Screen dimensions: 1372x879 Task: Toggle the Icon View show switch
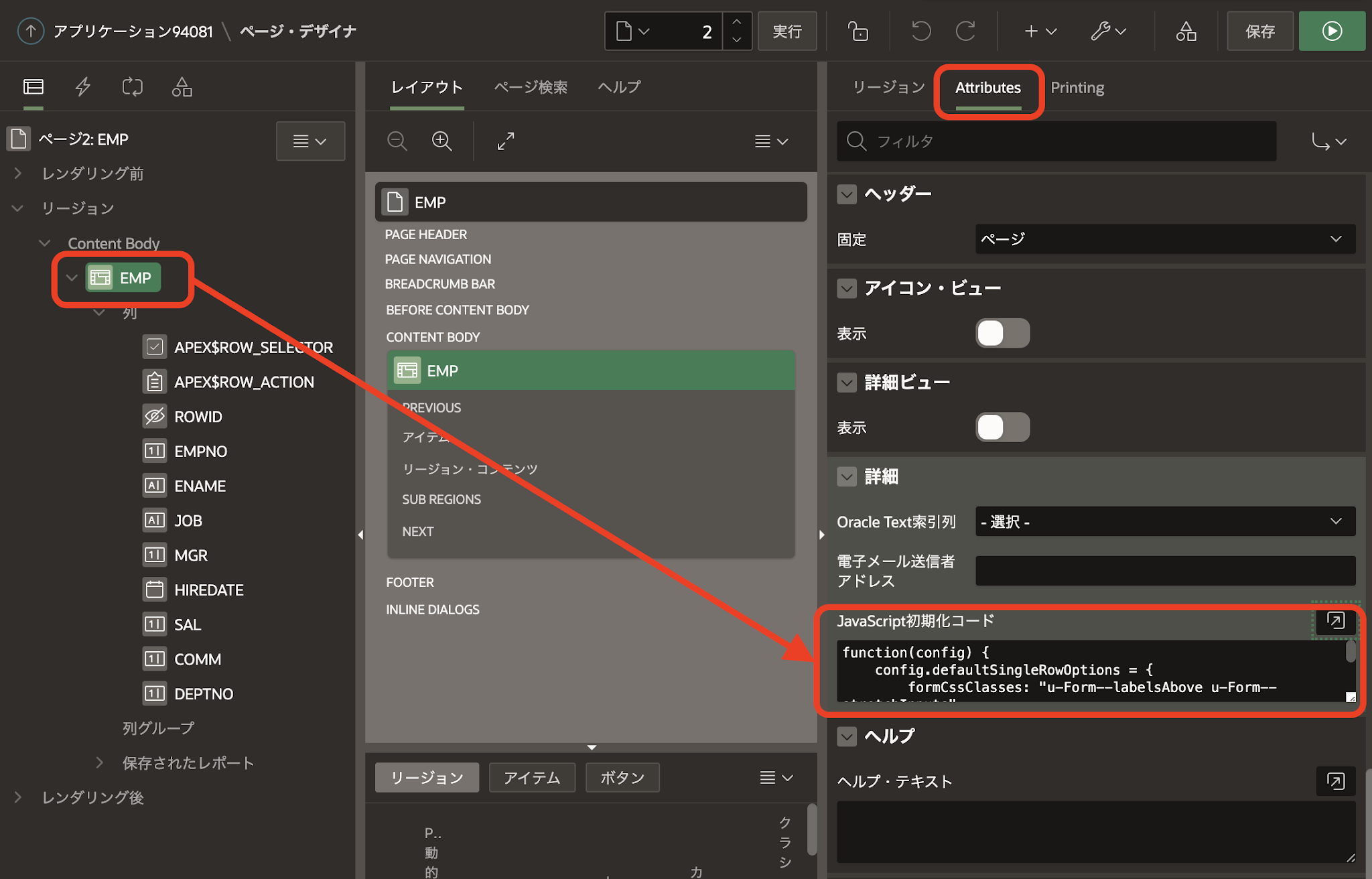coord(1002,333)
